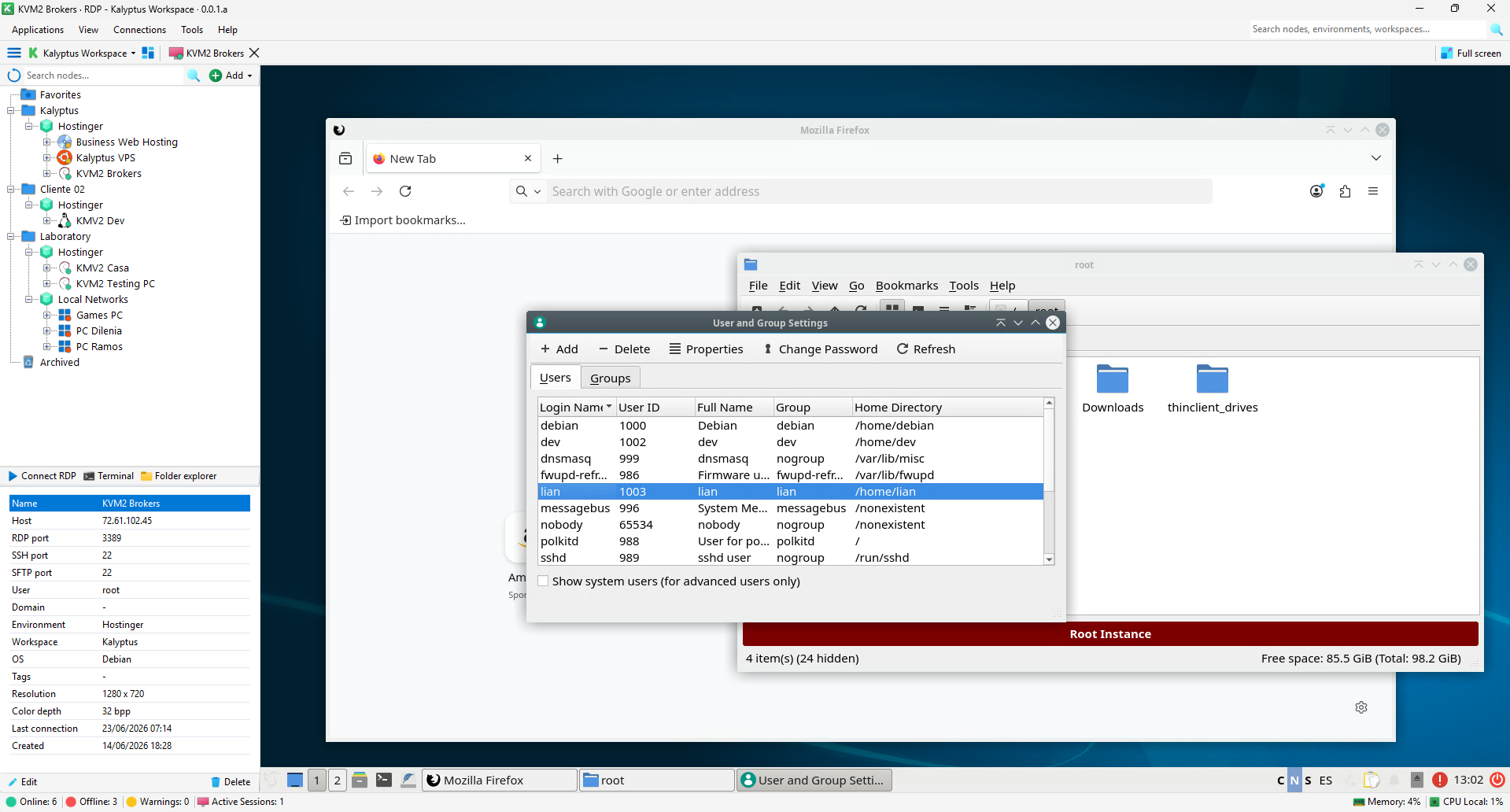Image resolution: width=1510 pixels, height=812 pixels.
Task: Click the clipboard tray icon
Action: [x=1372, y=780]
